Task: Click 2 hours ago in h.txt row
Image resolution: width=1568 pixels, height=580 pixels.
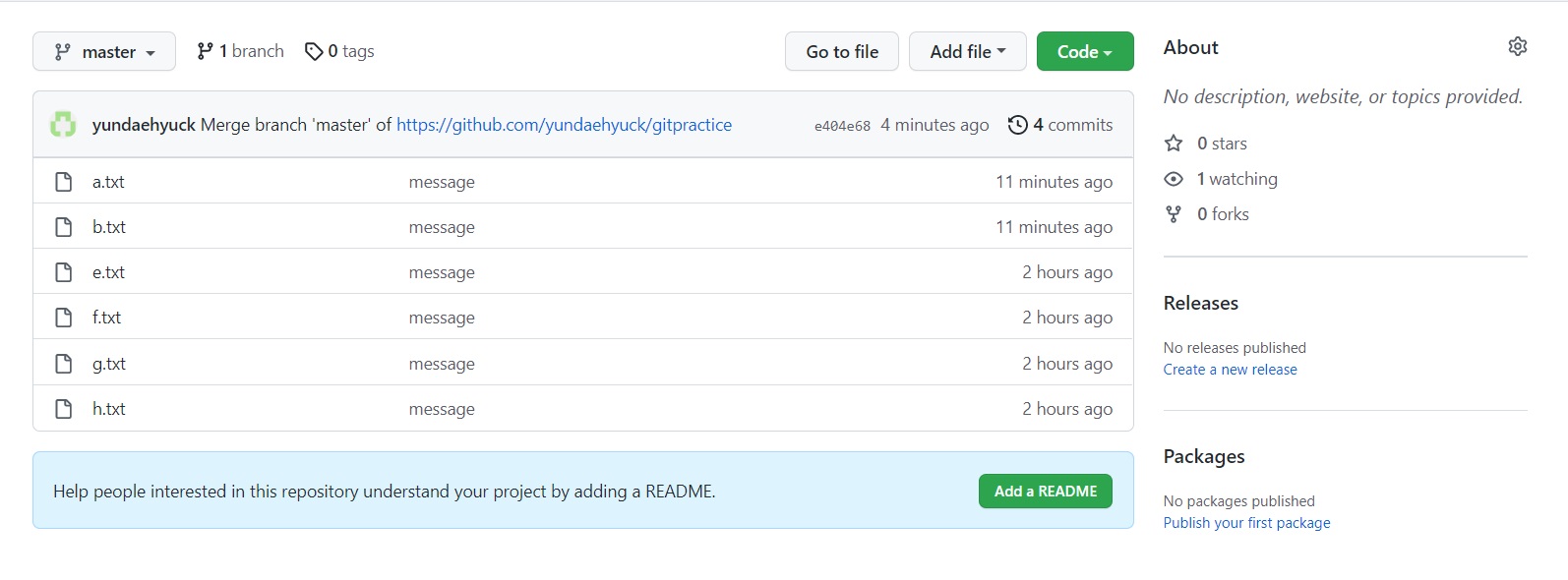Action: tap(1067, 409)
